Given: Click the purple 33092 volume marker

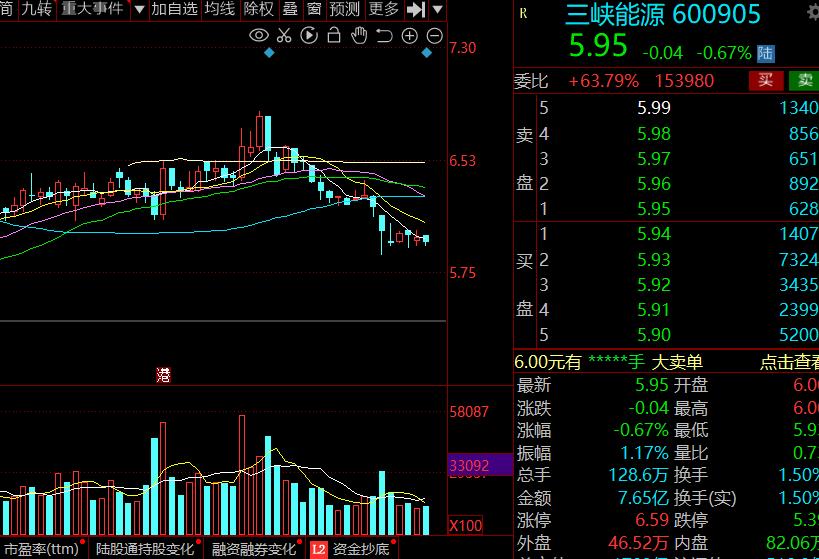Looking at the screenshot, I should [469, 466].
